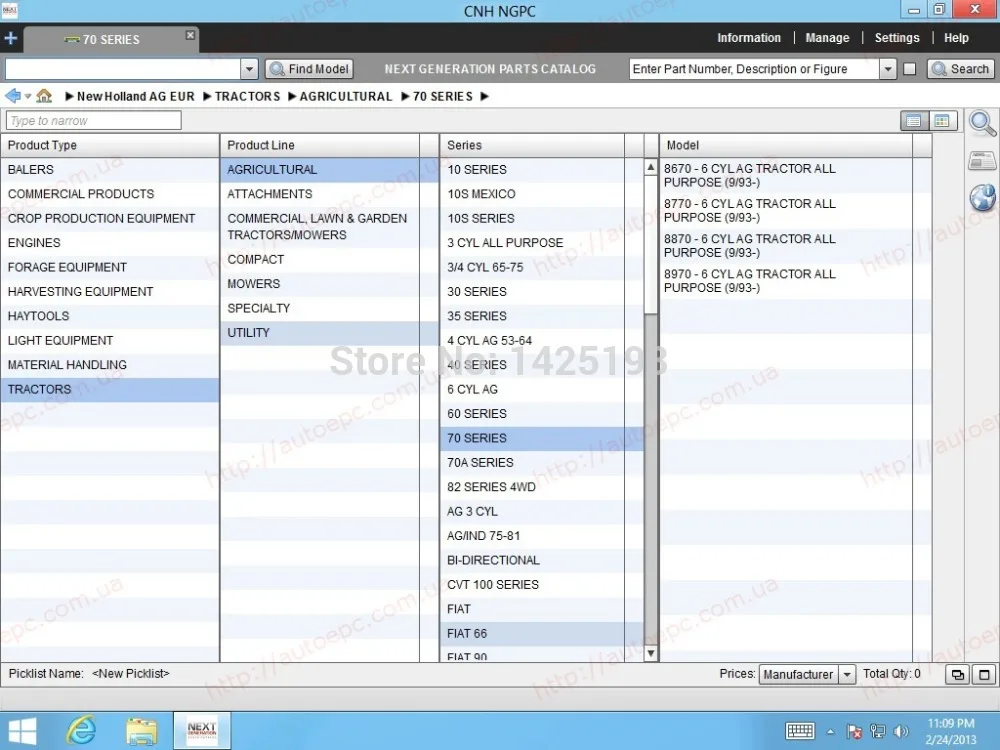Switch to list view icon
The height and width of the screenshot is (750, 1000).
(914, 121)
